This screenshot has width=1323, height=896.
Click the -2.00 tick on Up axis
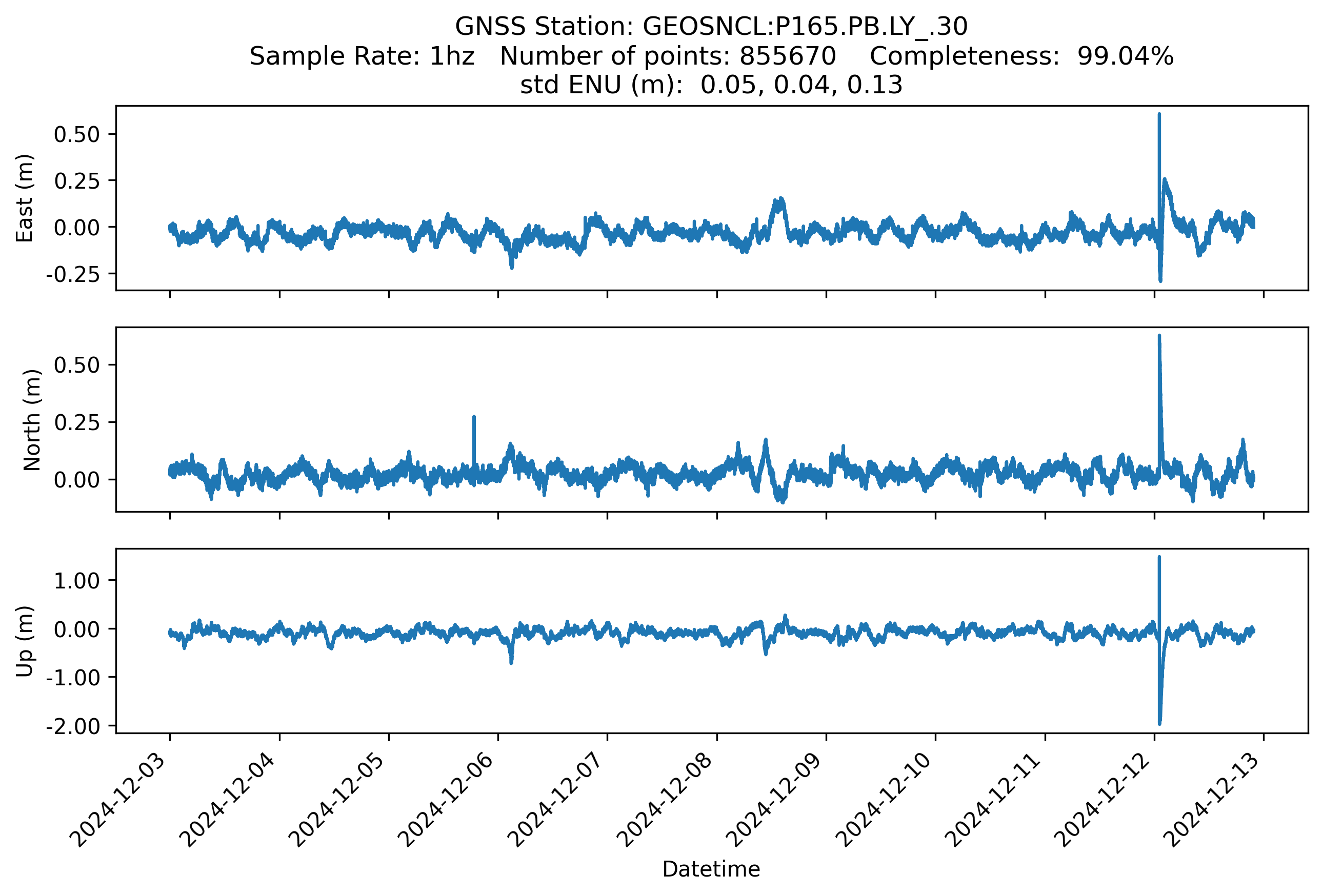pos(73,726)
